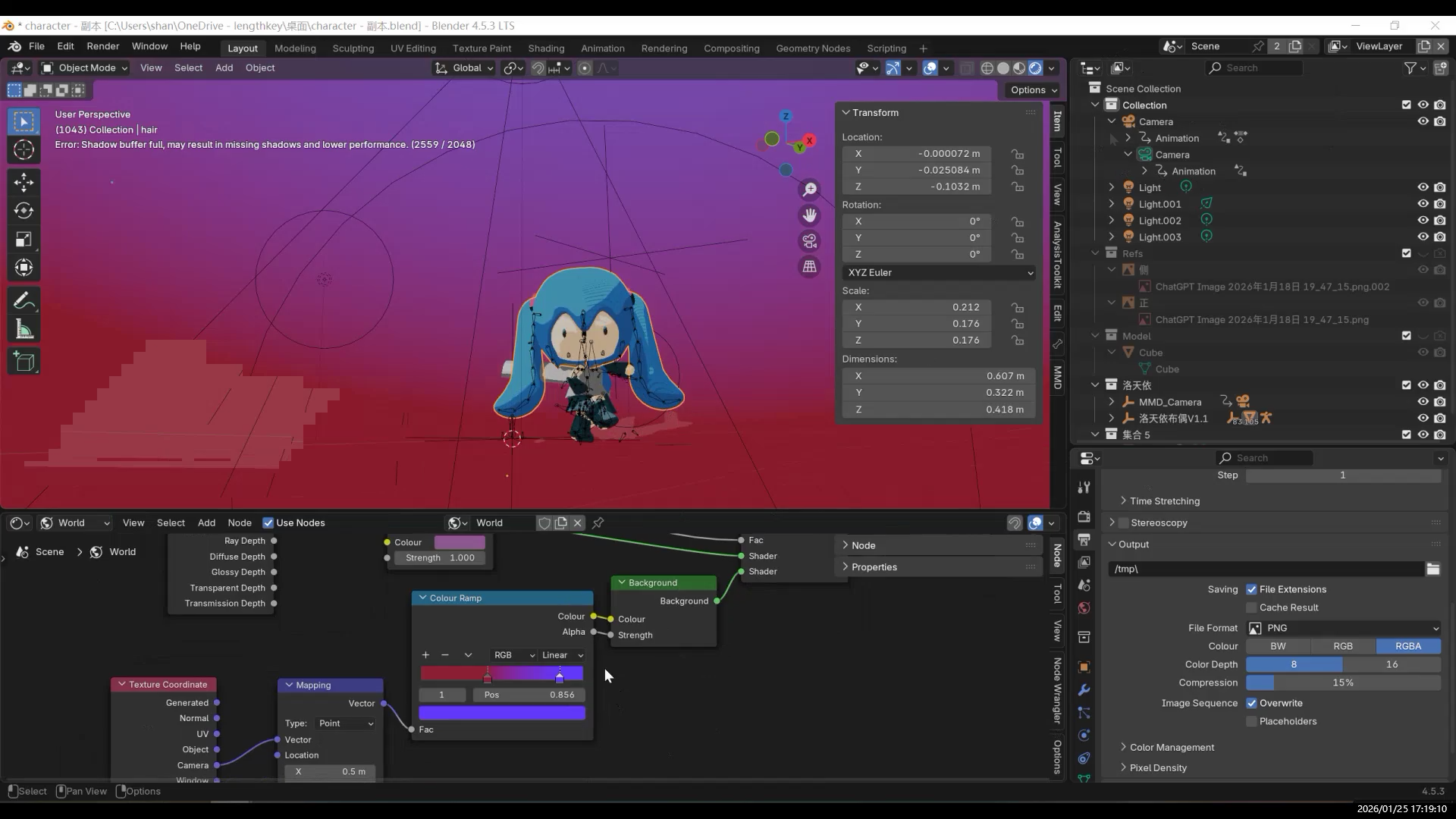Uncheck the Use Nodes checkbox
Image resolution: width=1456 pixels, height=819 pixels.
(268, 522)
